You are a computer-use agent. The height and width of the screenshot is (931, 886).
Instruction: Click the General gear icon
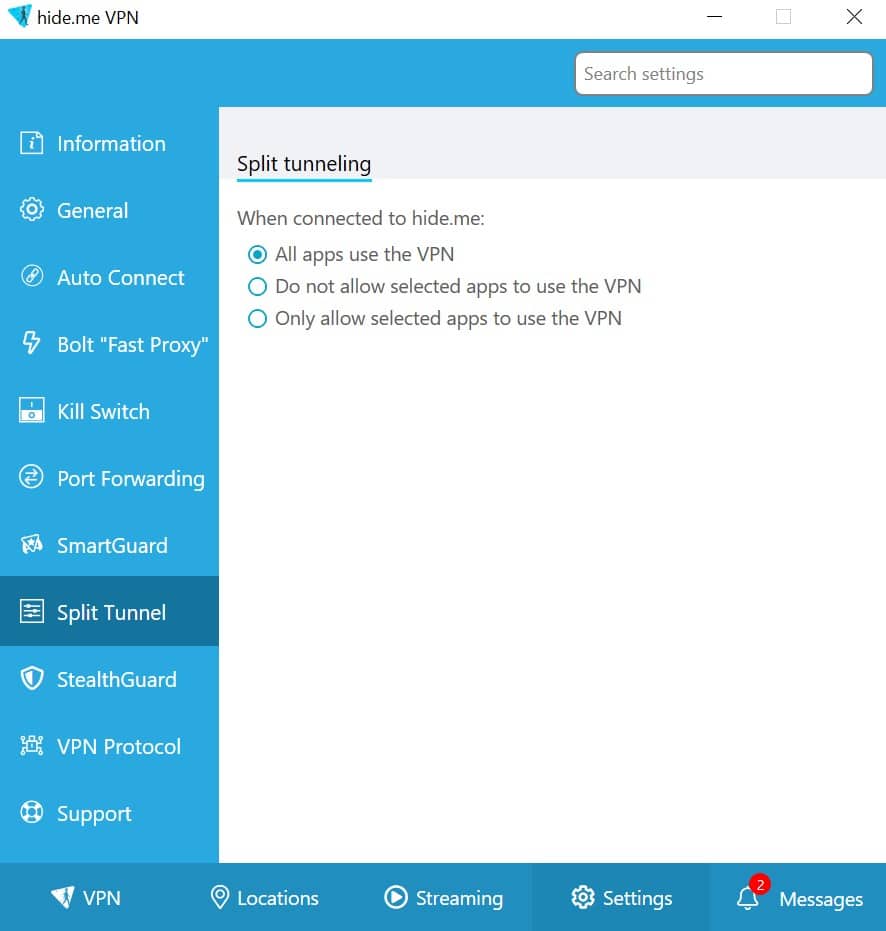coord(31,210)
